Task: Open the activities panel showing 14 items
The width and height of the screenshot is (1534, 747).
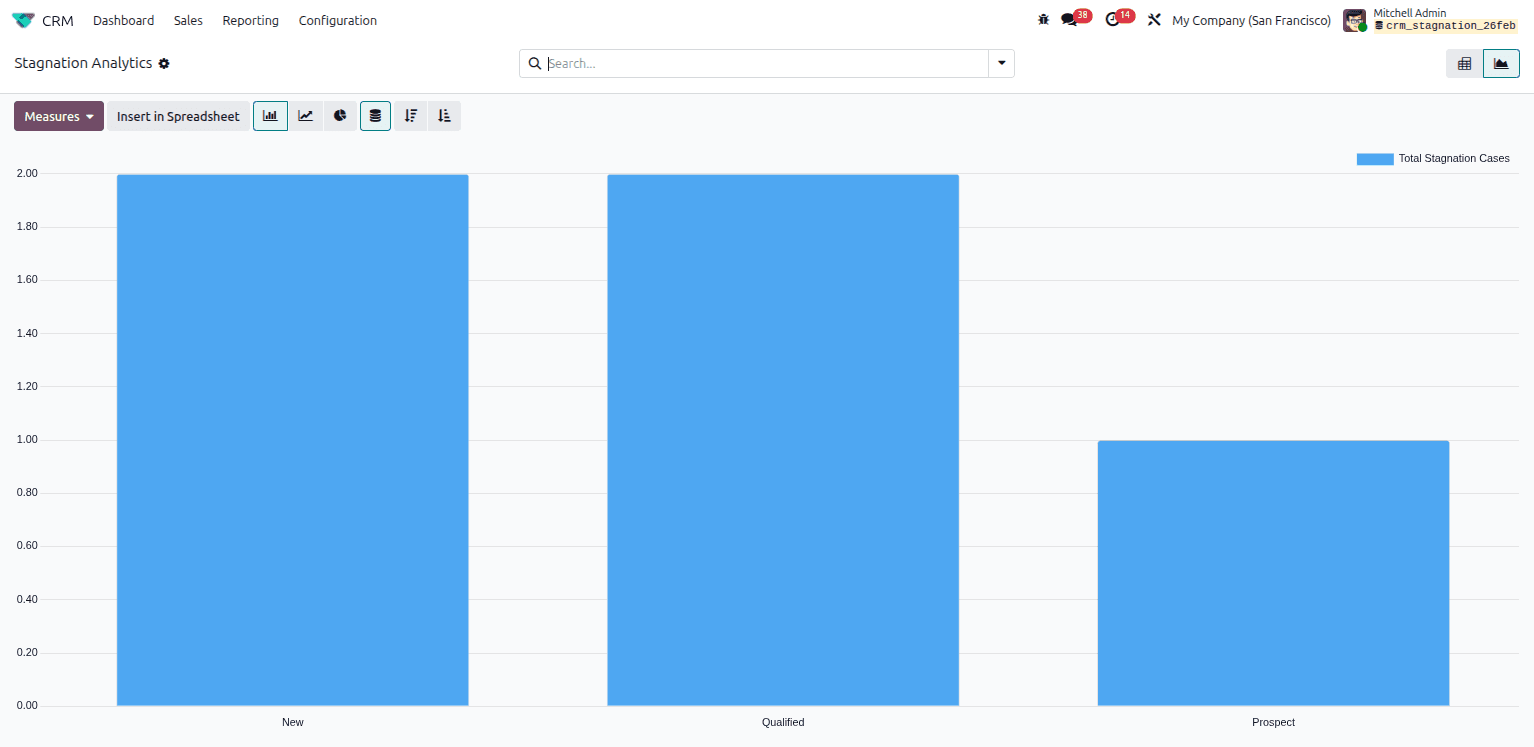Action: click(x=1115, y=19)
